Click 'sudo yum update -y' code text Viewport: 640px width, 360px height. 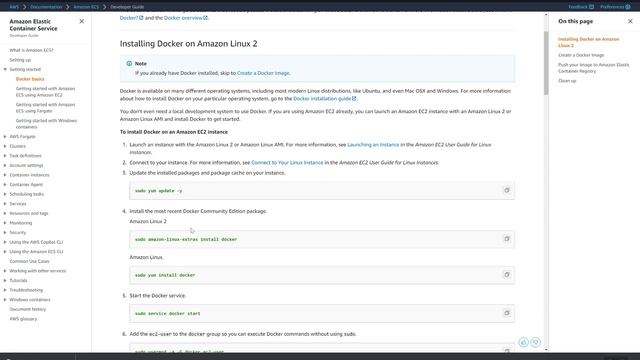[158, 191]
